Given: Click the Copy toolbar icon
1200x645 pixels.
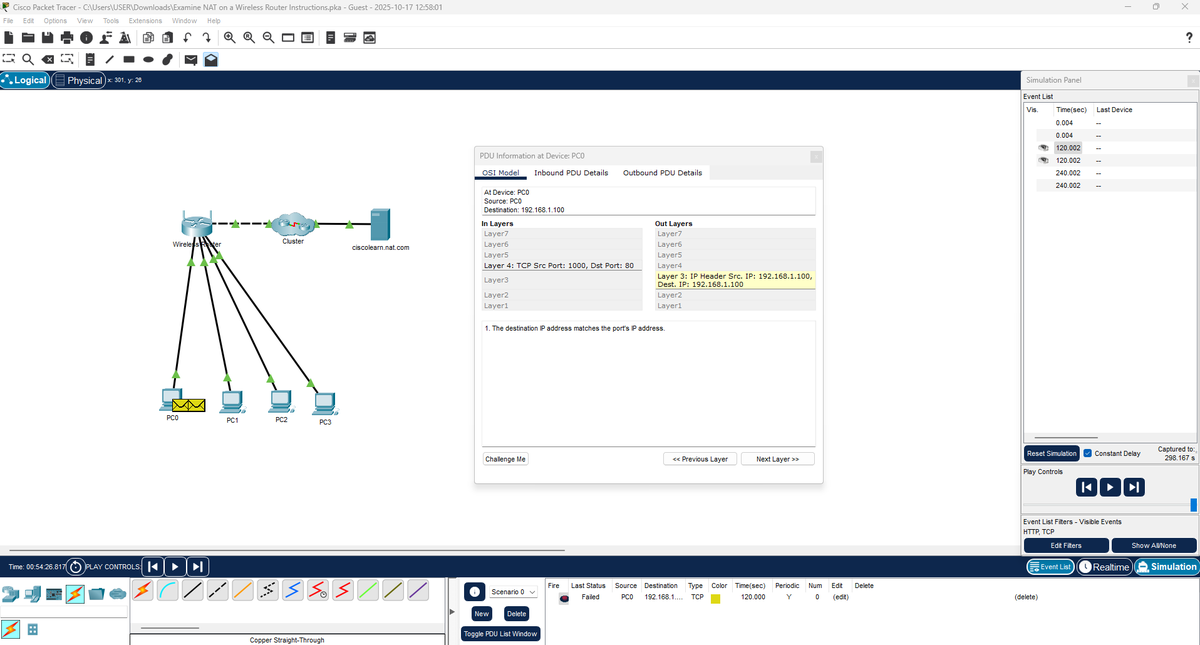Looking at the screenshot, I should click(148, 38).
